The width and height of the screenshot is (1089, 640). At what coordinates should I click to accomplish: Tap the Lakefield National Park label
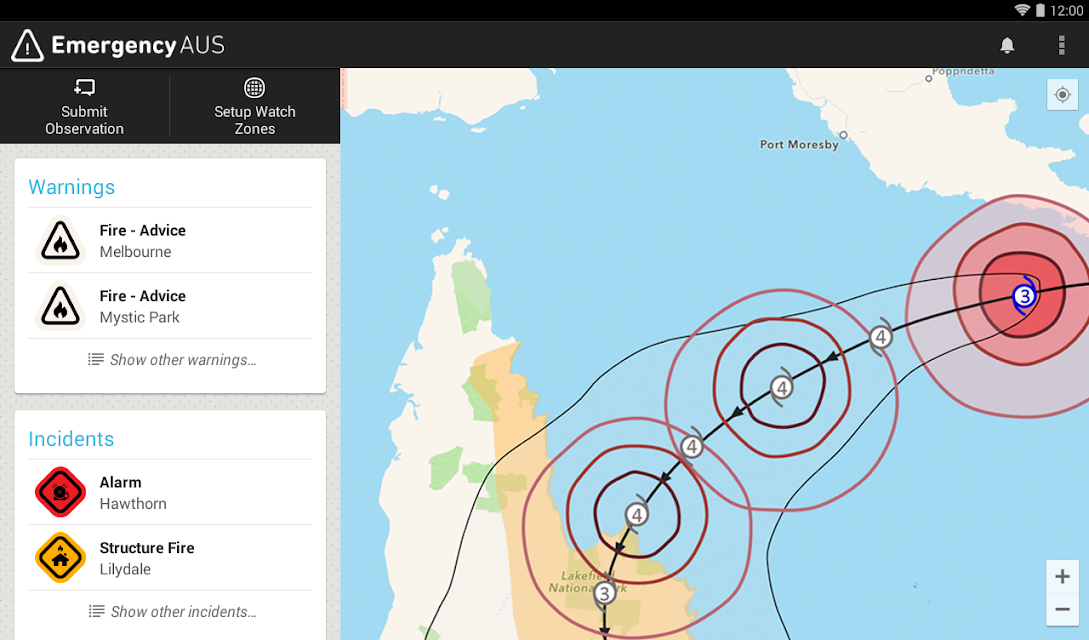pos(588,582)
